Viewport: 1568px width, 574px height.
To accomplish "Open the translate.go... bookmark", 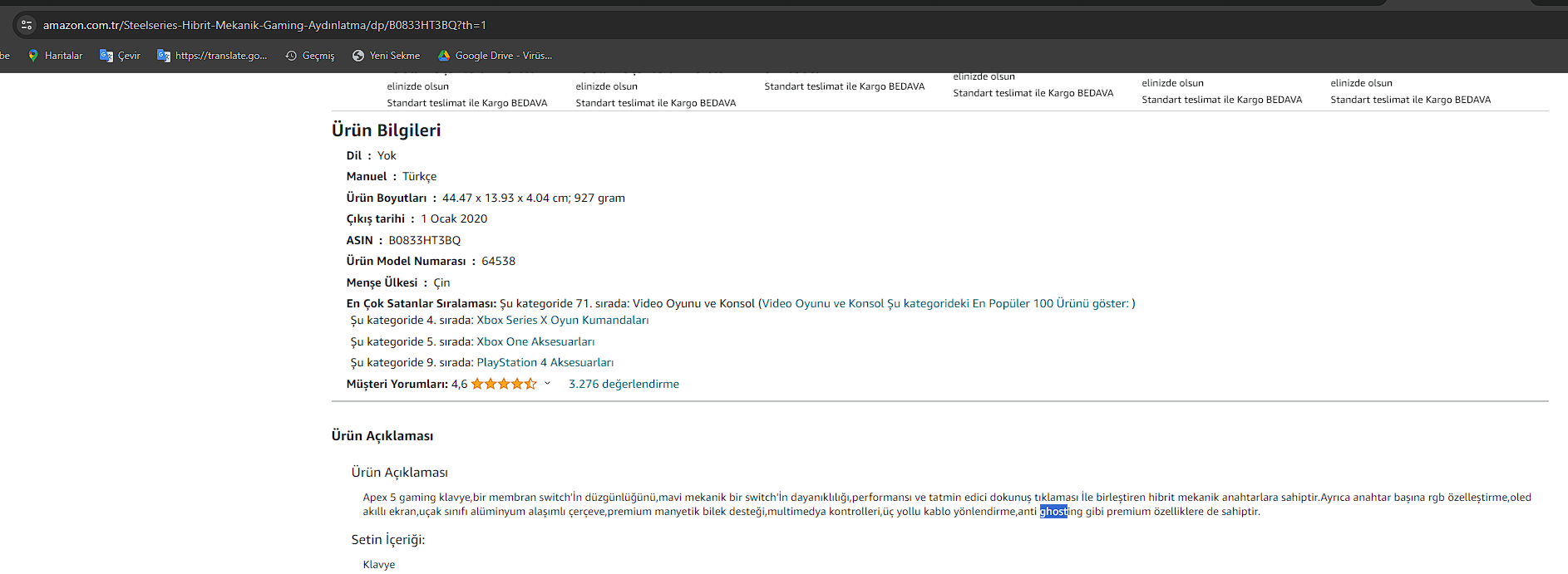I will click(212, 56).
